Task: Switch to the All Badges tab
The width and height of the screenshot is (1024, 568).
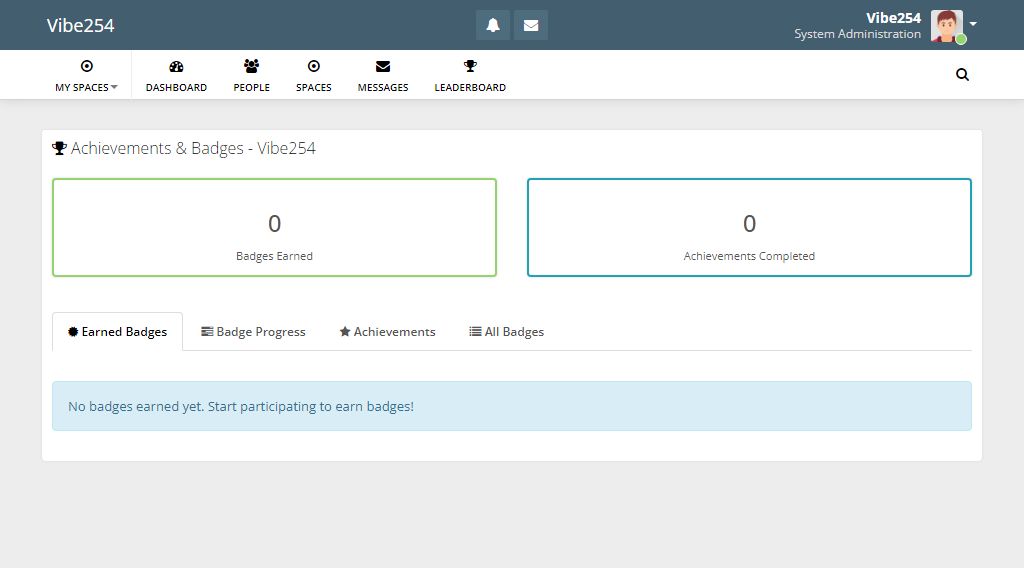Action: click(507, 332)
